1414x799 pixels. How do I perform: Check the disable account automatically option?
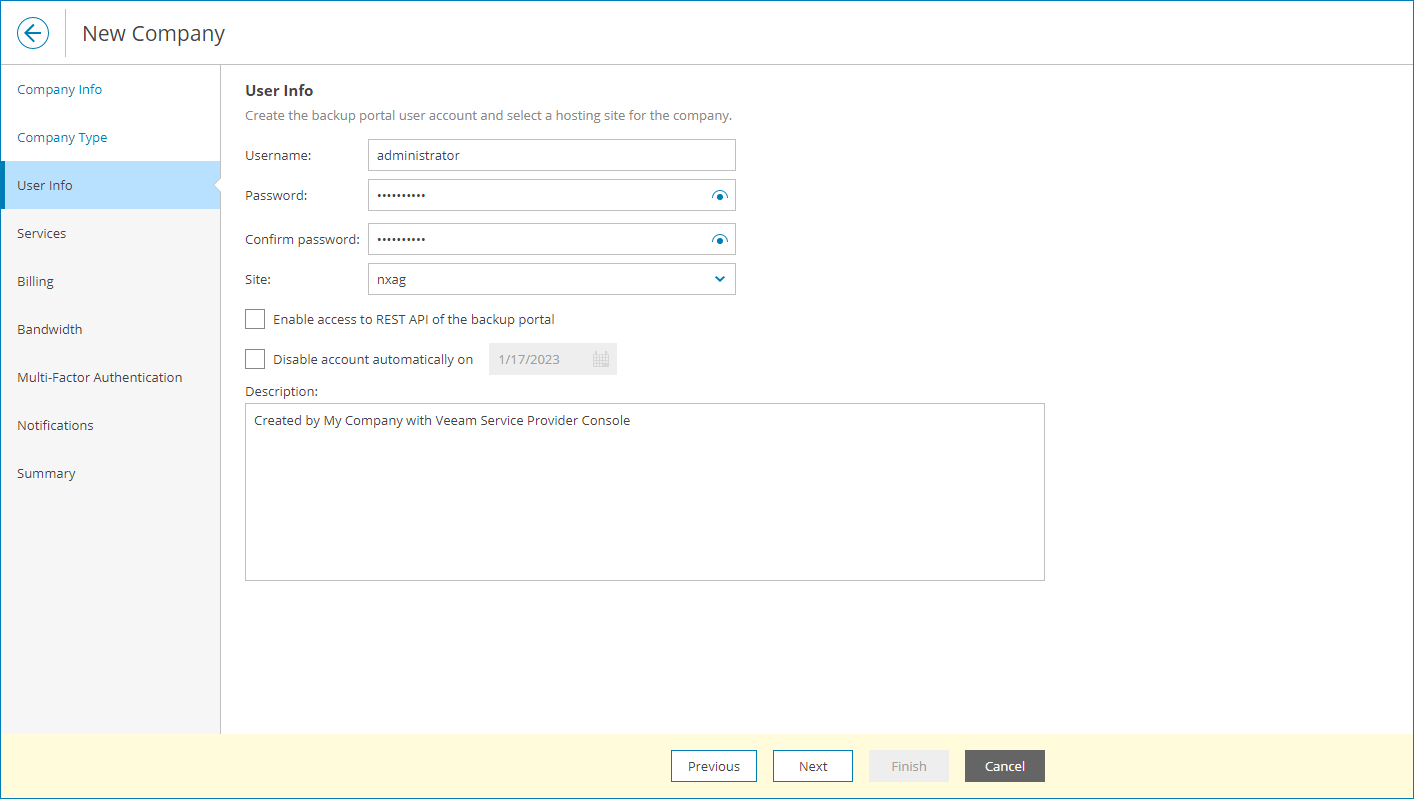pos(255,359)
